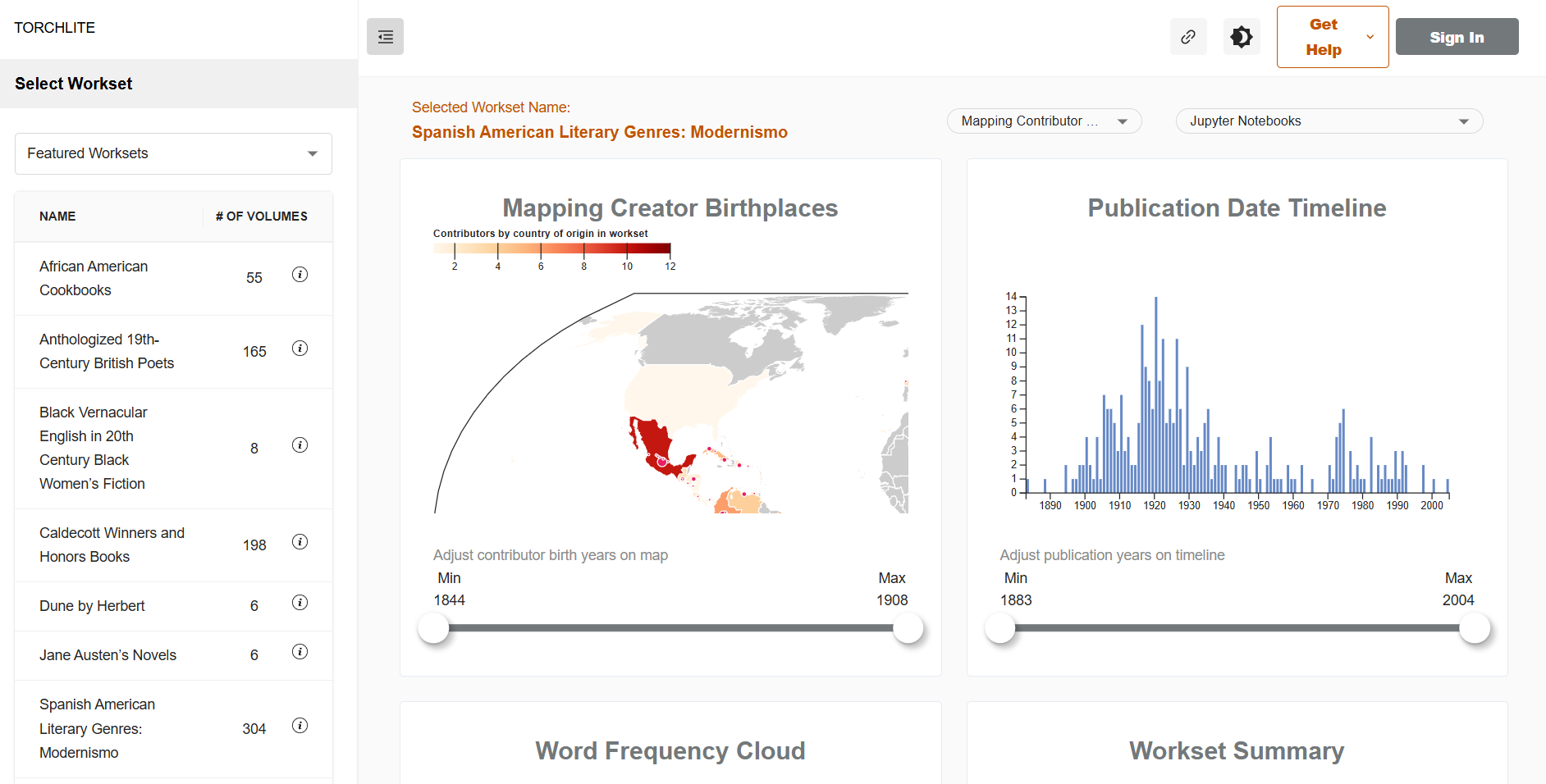Screen dimensions: 1546x784
Task: Select Caldecott Winners and Honors Books
Action: (x=173, y=545)
